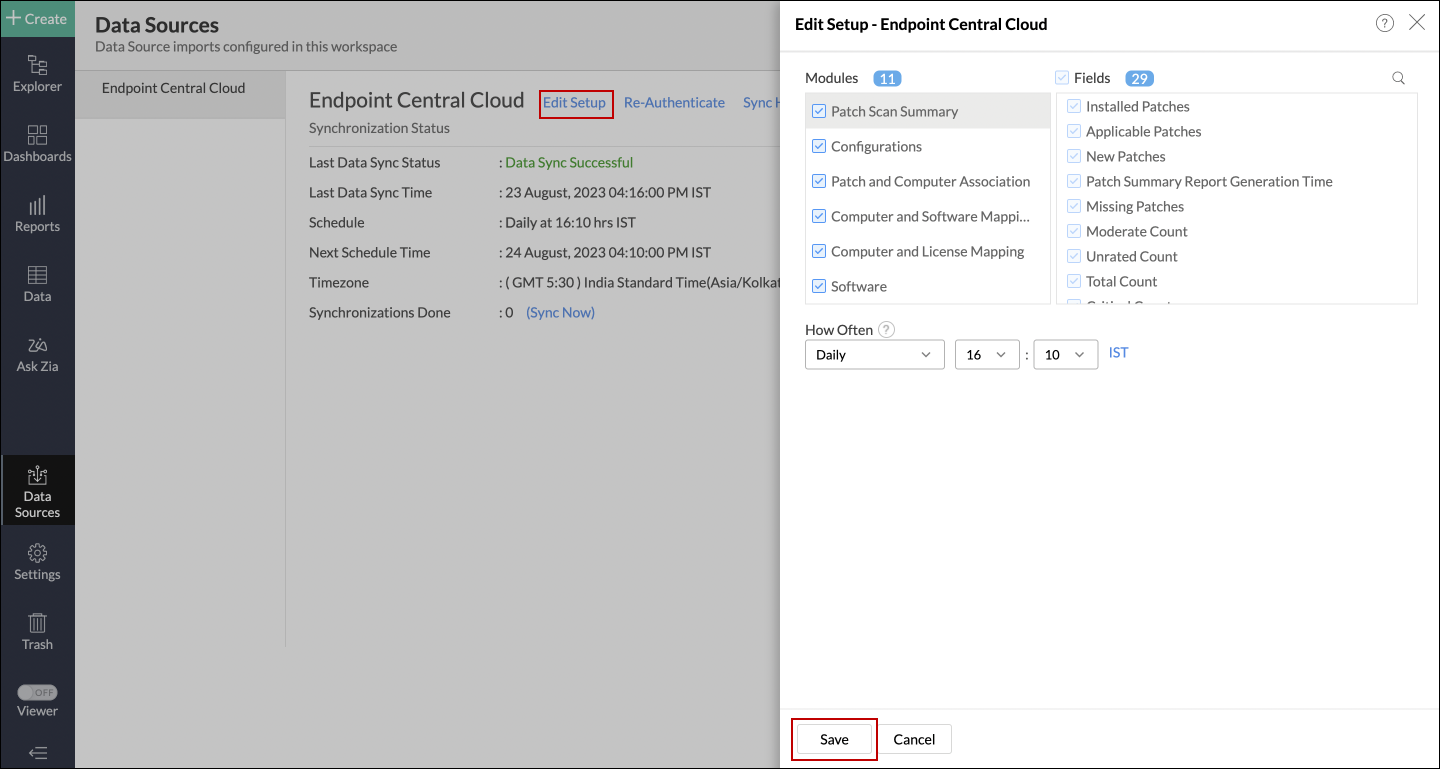Toggle the Viewer mode switch
This screenshot has height=769, width=1440.
[x=38, y=691]
